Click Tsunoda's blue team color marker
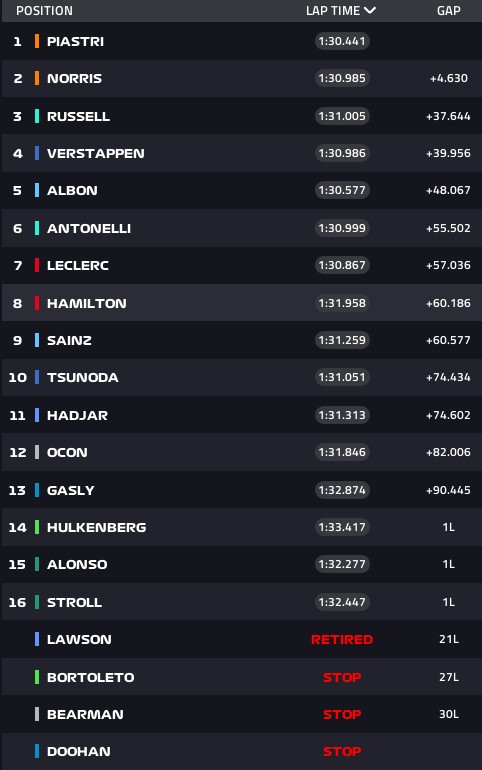The image size is (482, 770). [x=37, y=377]
